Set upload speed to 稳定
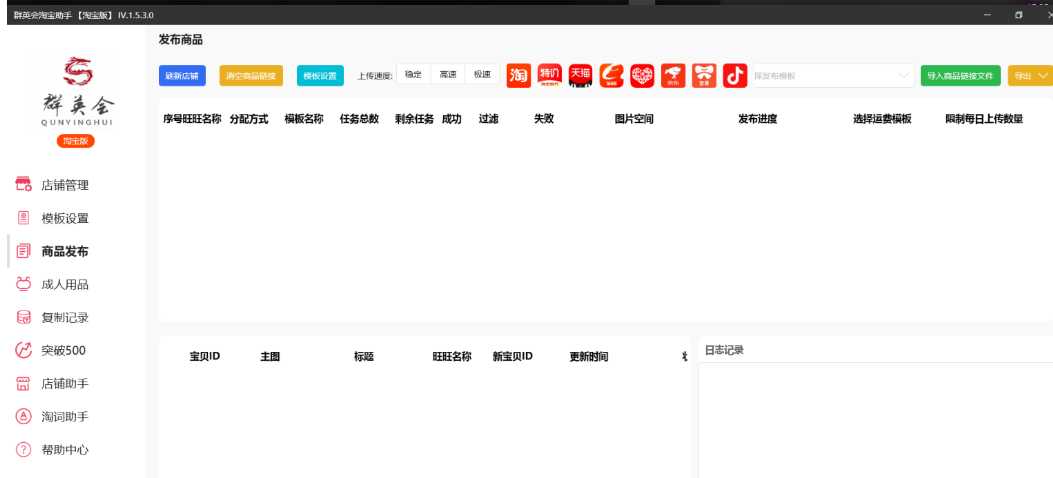This screenshot has height=478, width=1053. pos(414,75)
